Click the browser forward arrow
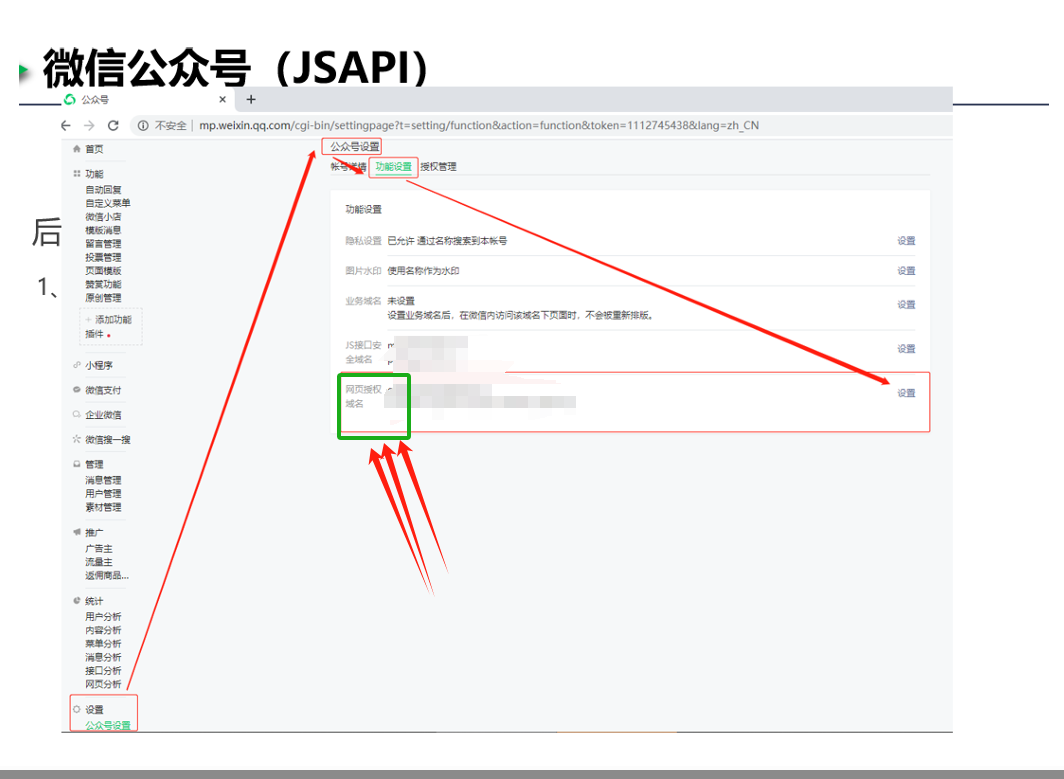Viewport: 1064px width, 779px height. click(89, 126)
